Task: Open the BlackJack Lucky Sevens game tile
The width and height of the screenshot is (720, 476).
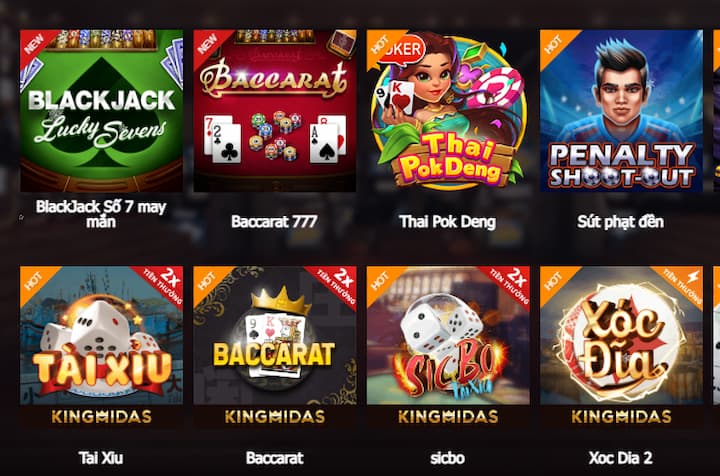Action: click(101, 111)
